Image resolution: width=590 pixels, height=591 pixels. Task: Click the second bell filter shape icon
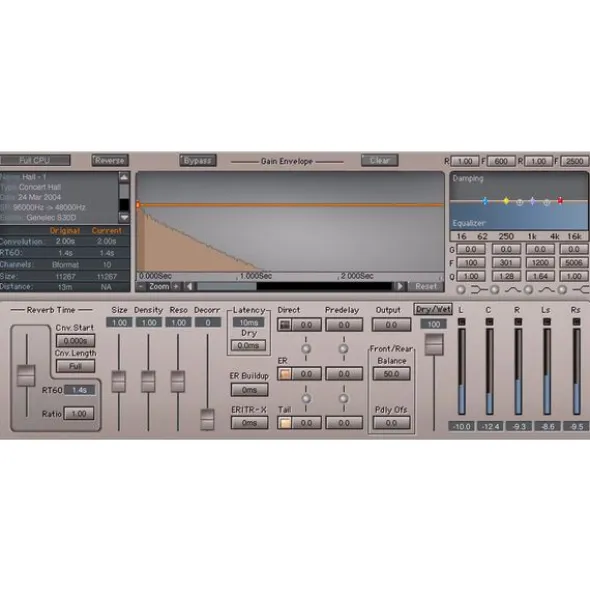[x=547, y=290]
